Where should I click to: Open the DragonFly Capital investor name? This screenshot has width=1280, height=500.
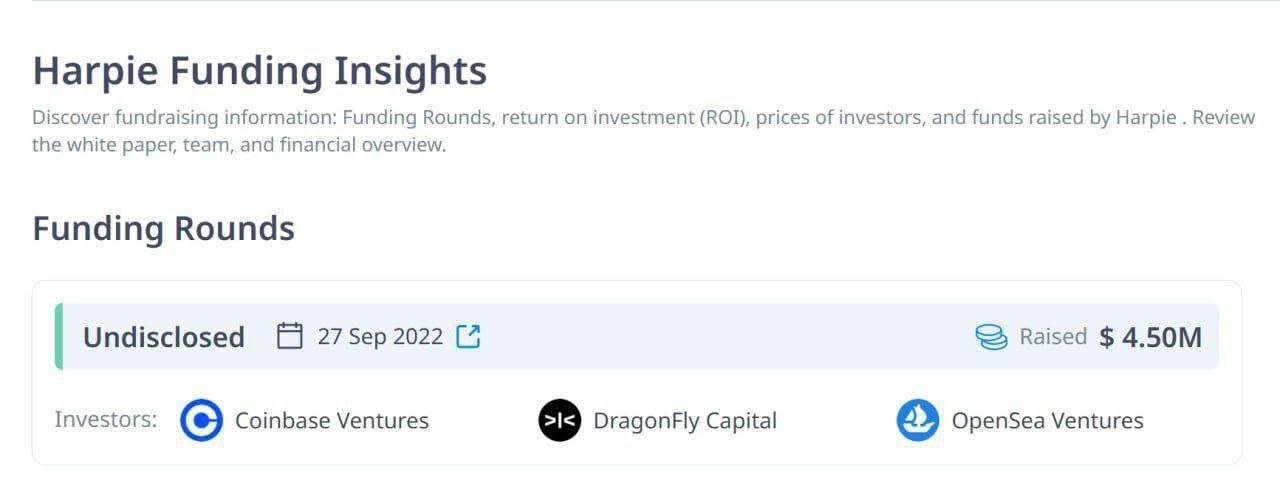685,421
